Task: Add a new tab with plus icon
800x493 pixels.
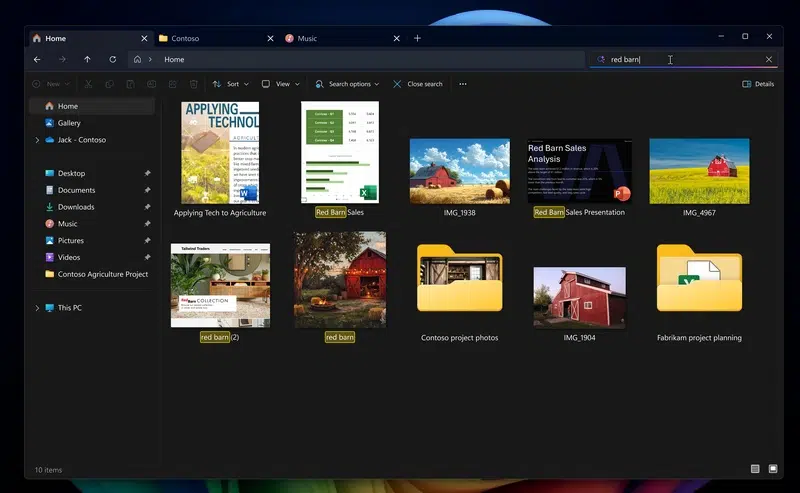Action: pyautogui.click(x=417, y=38)
